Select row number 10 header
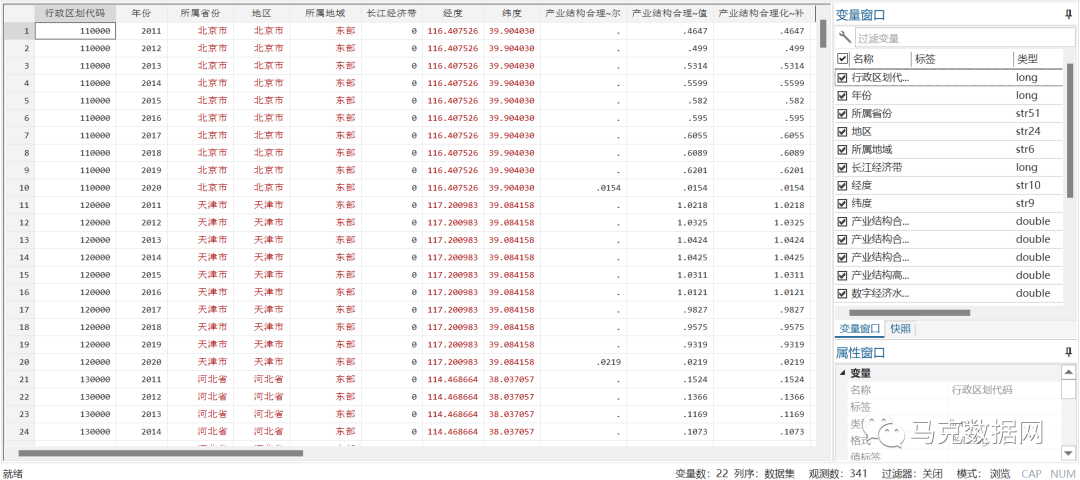The image size is (1080, 480). (x=18, y=187)
